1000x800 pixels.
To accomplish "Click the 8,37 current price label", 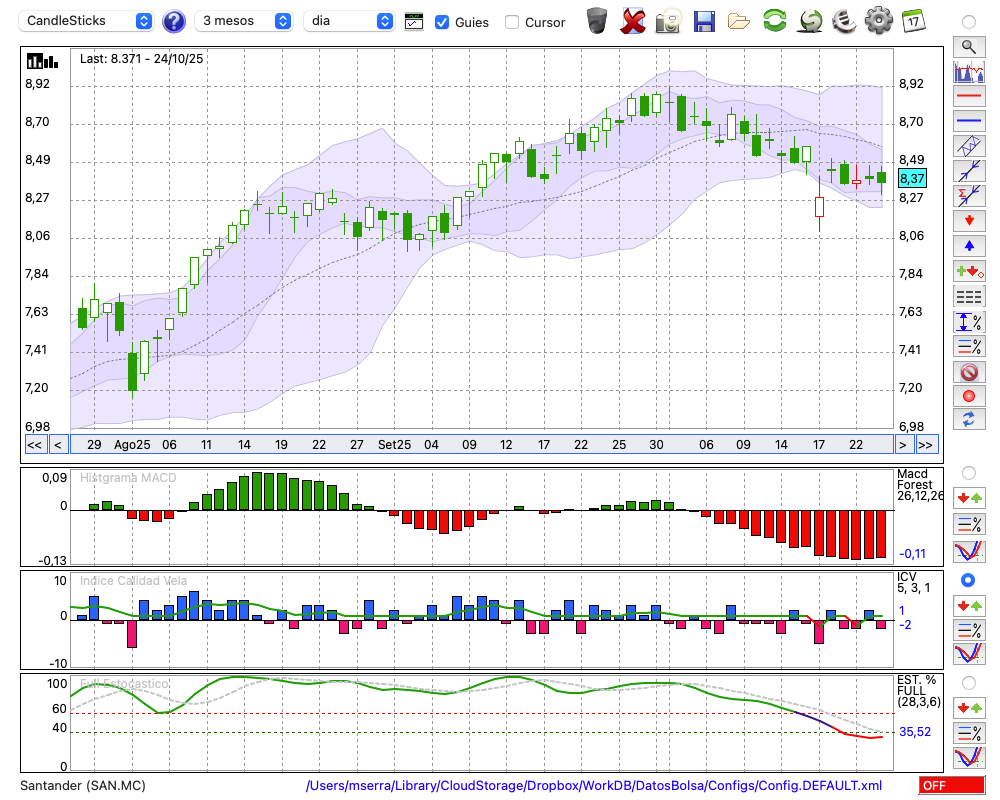I will tap(912, 179).
